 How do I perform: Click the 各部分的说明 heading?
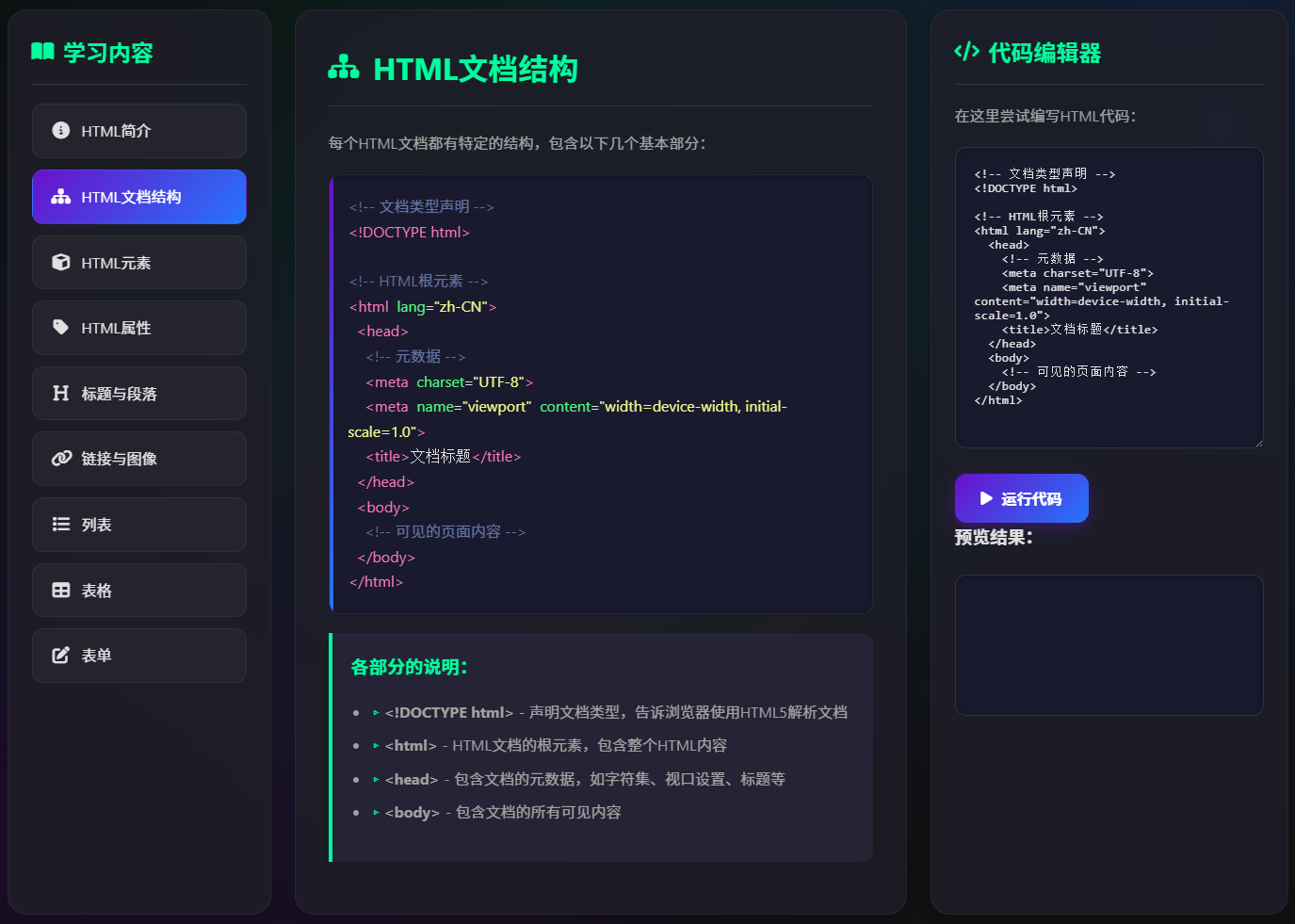410,667
